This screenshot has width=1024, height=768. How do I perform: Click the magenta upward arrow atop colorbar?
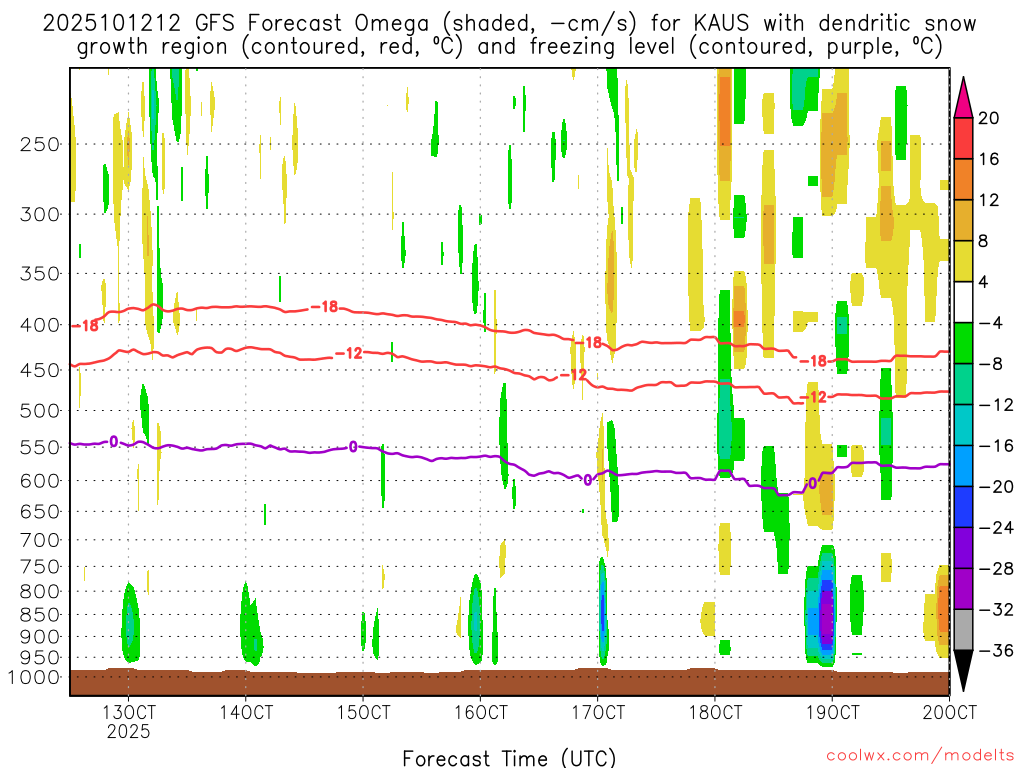click(963, 97)
